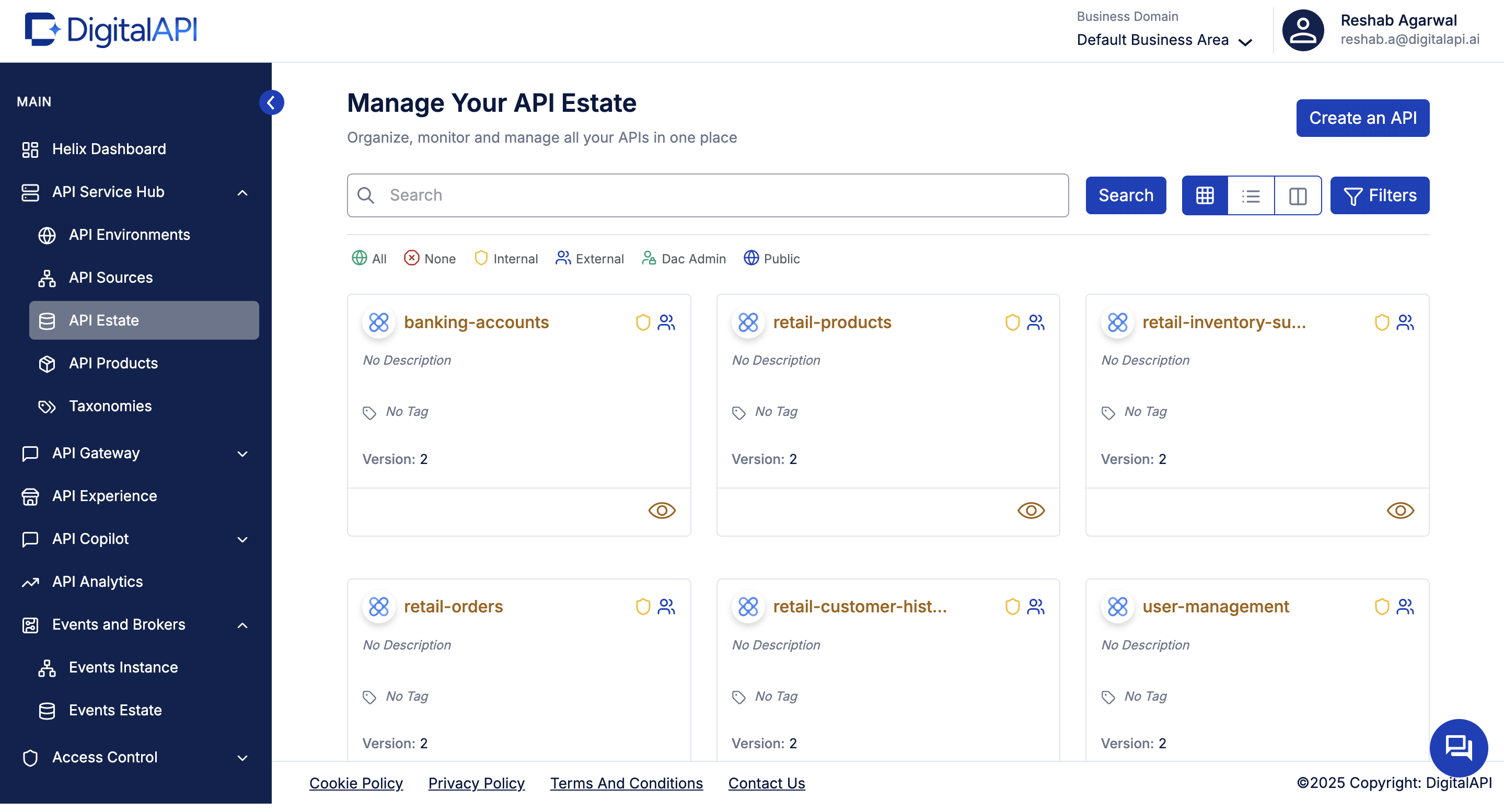The height and width of the screenshot is (812, 1504).
Task: Open the chat support bubble
Action: pos(1458,747)
